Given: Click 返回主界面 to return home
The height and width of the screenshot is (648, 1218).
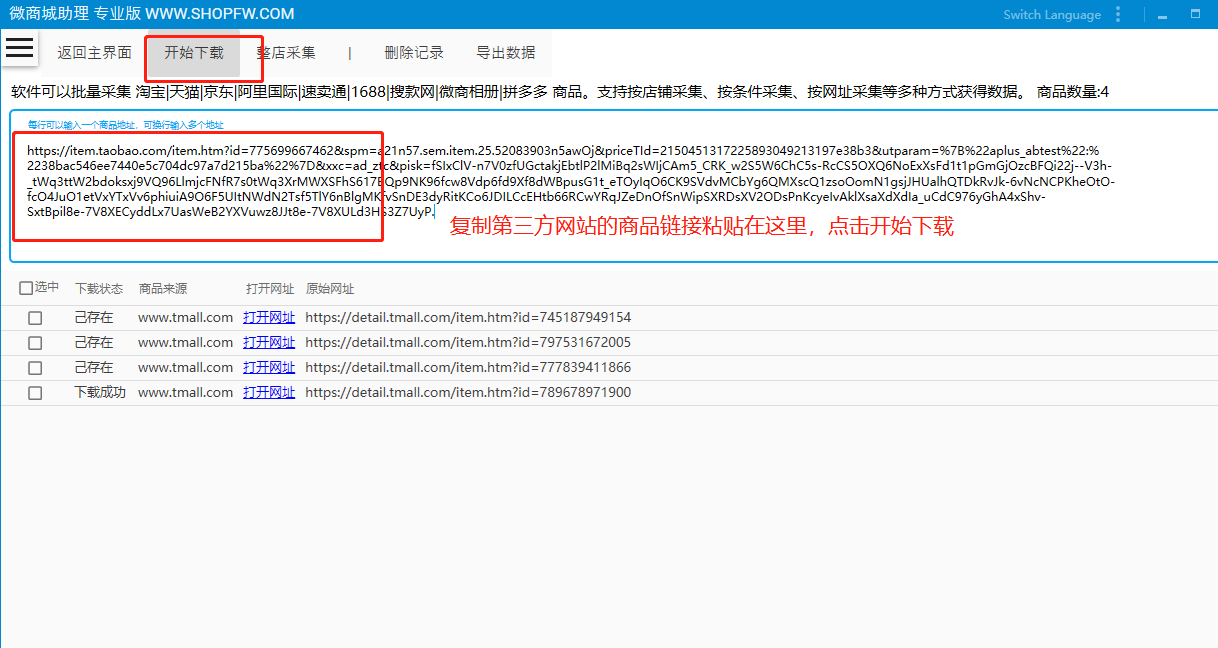Looking at the screenshot, I should click(94, 53).
